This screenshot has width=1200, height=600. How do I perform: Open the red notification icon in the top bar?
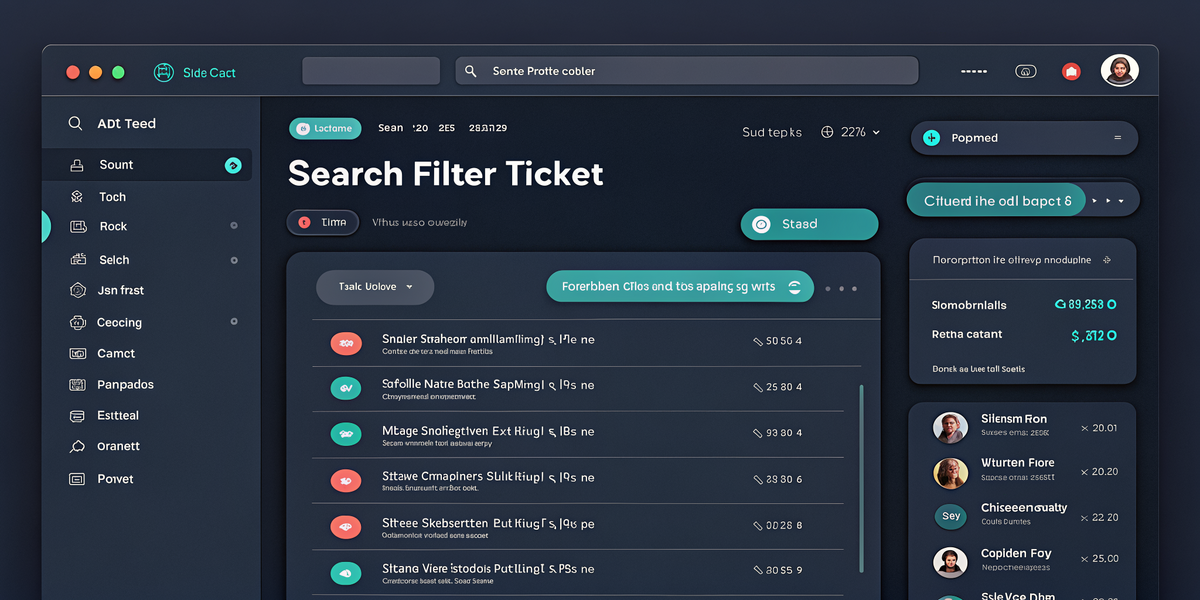1071,71
